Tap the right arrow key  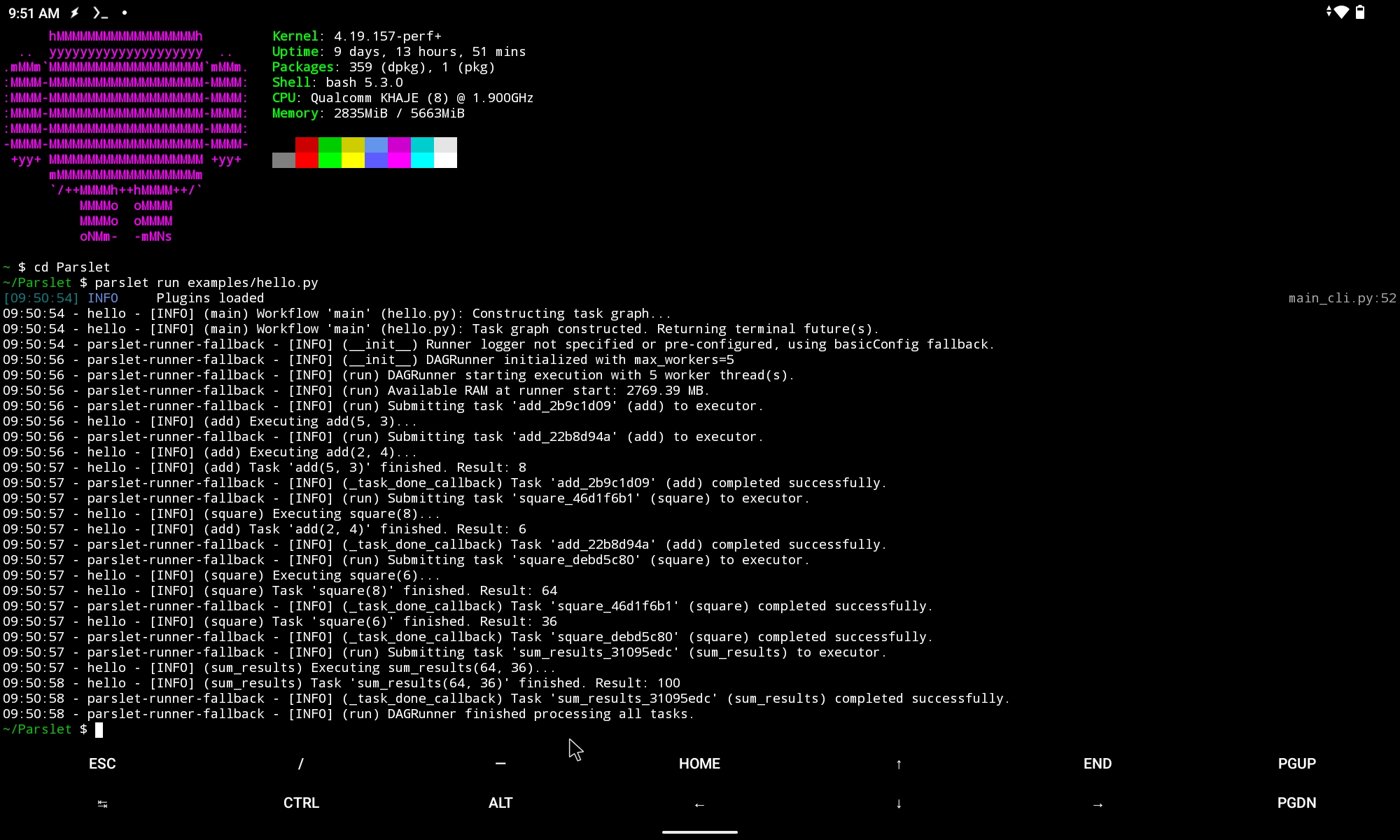1098,804
